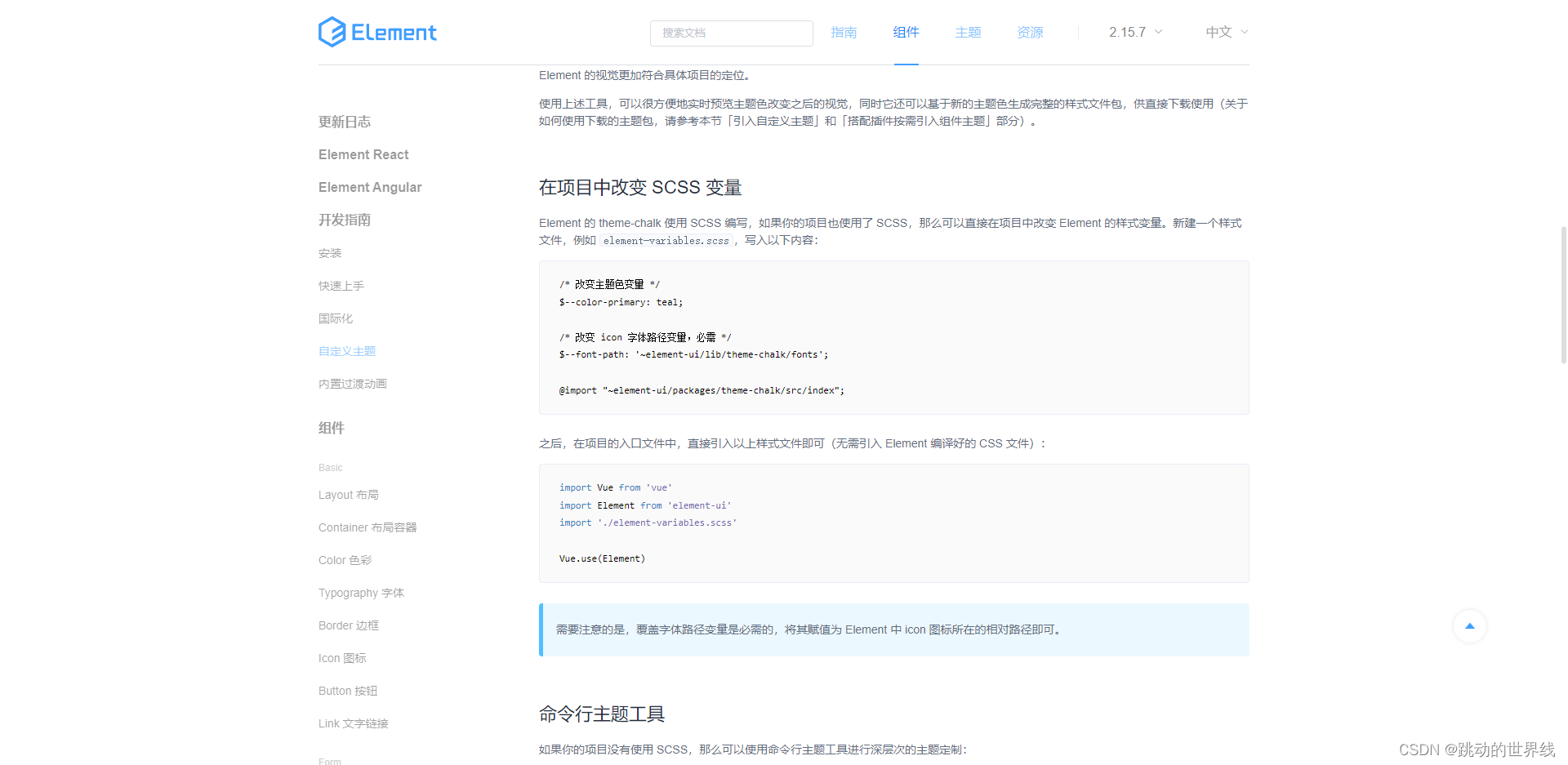Viewport: 1568px width, 765px height.
Task: Open the 指南 nav tab
Action: [844, 32]
